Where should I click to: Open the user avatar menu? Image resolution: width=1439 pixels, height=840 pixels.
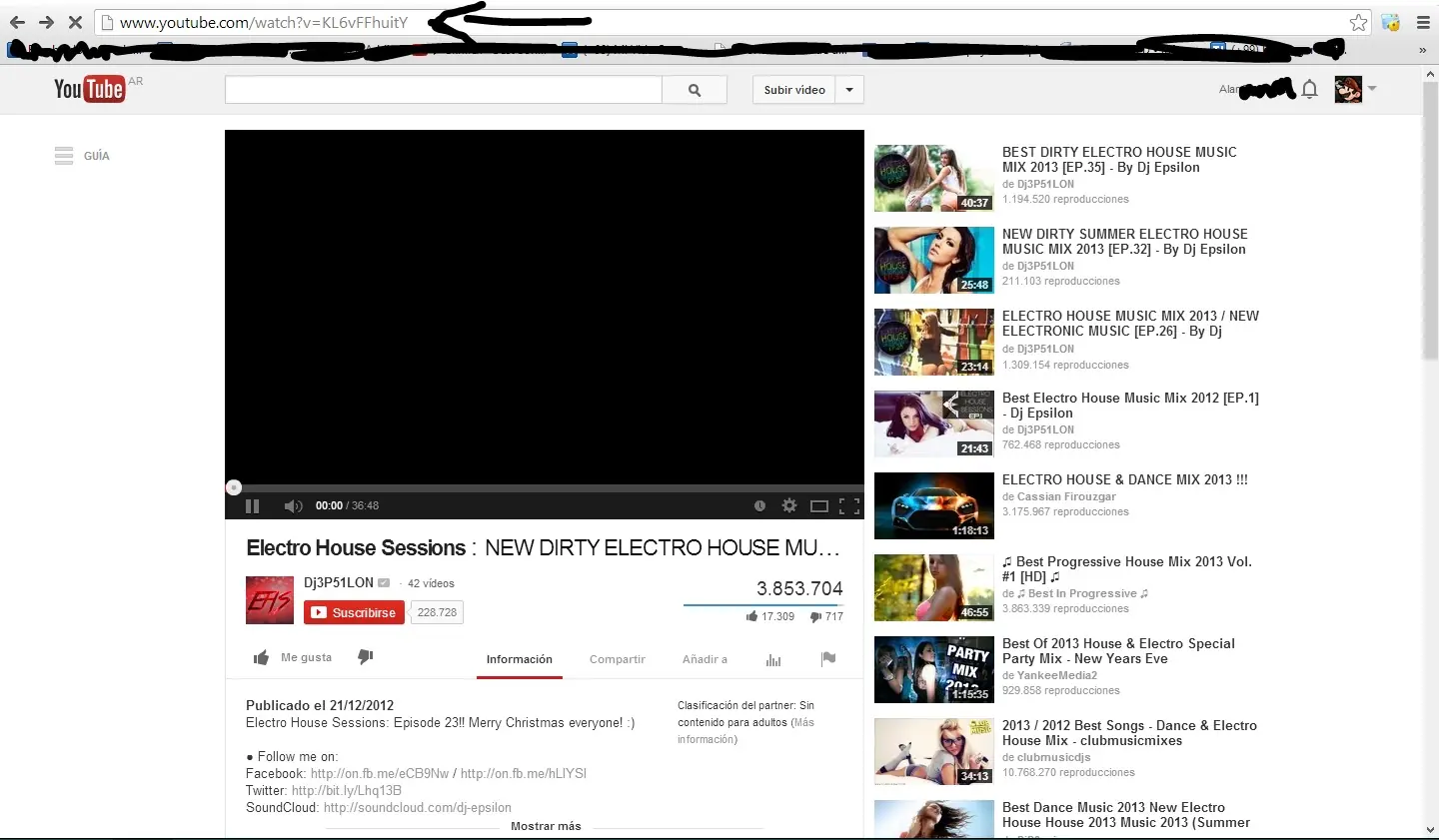[1348, 89]
